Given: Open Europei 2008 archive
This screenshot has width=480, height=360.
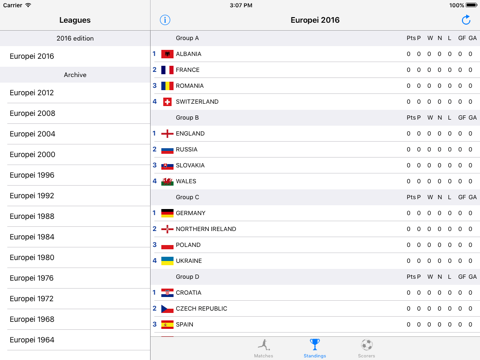Looking at the screenshot, I should pos(75,113).
